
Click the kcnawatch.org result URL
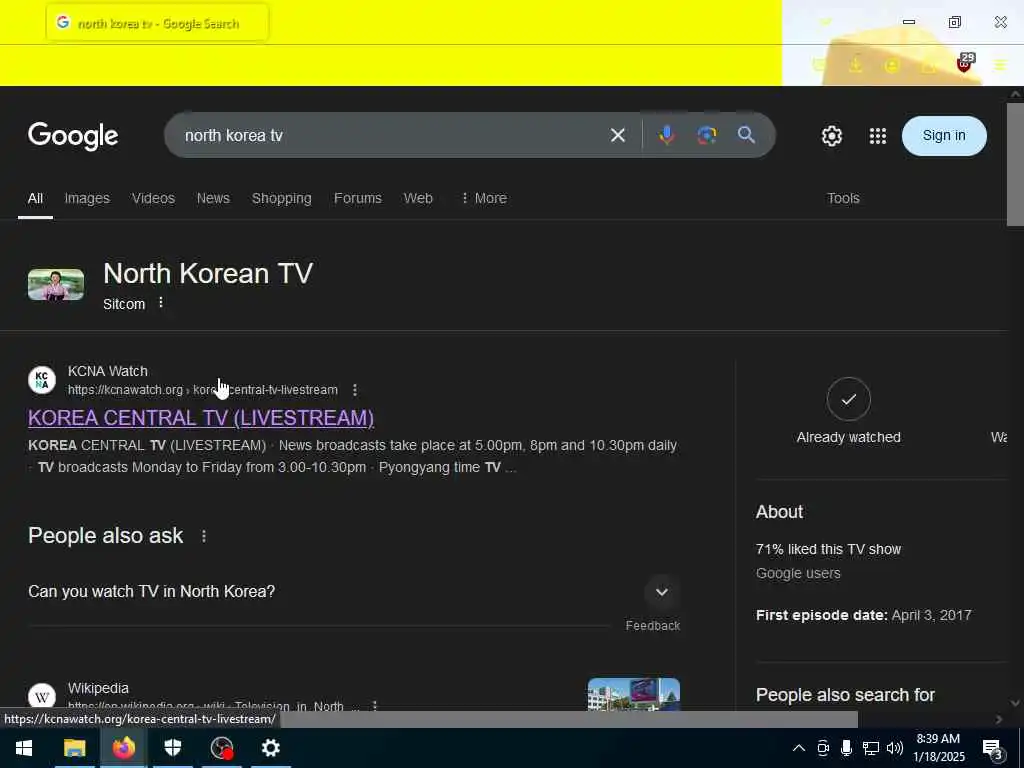pyautogui.click(x=202, y=390)
